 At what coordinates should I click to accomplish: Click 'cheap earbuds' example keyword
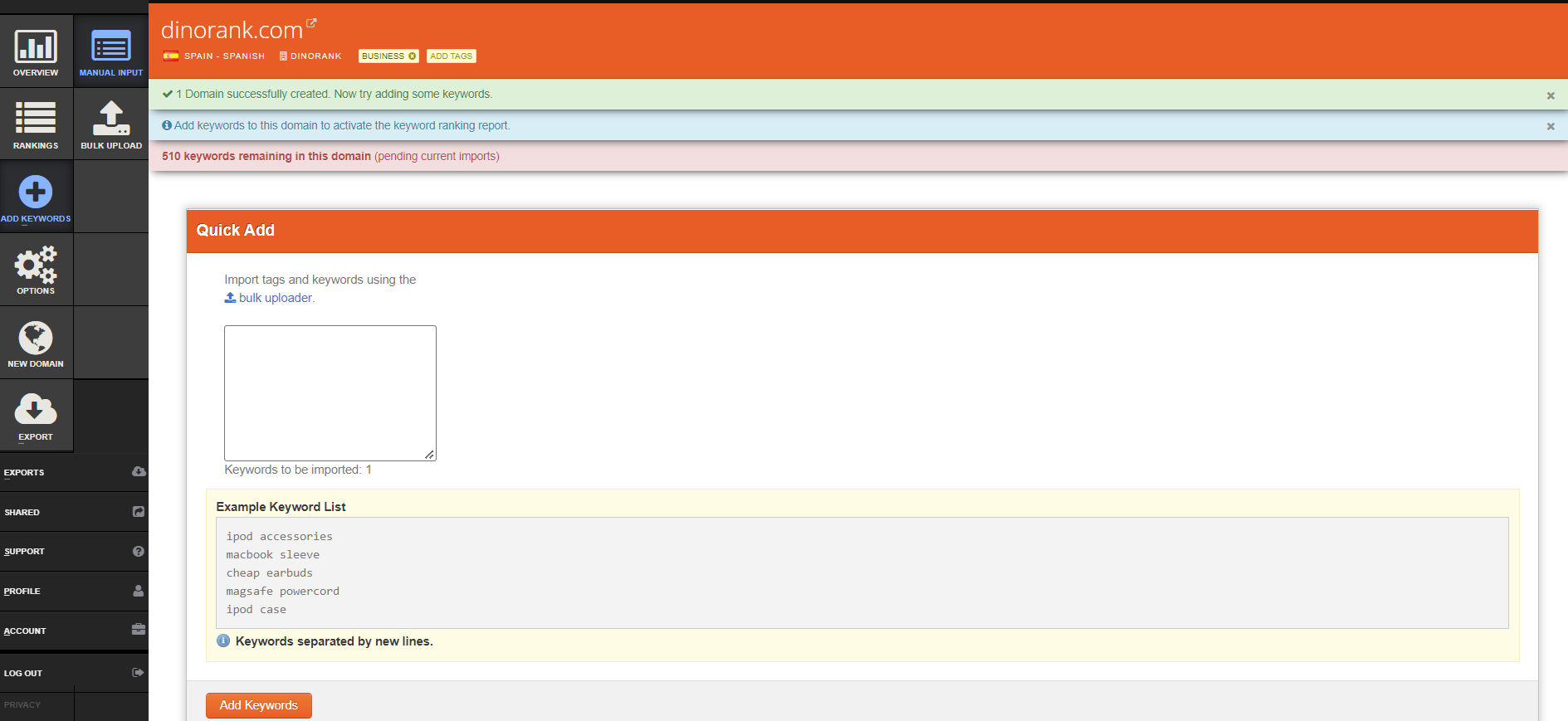click(x=269, y=573)
